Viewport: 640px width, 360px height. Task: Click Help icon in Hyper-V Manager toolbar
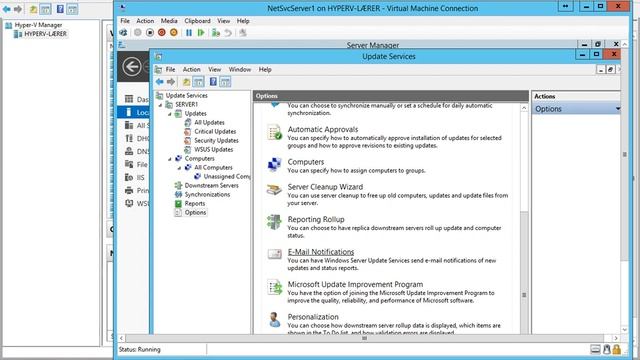coord(60,9)
